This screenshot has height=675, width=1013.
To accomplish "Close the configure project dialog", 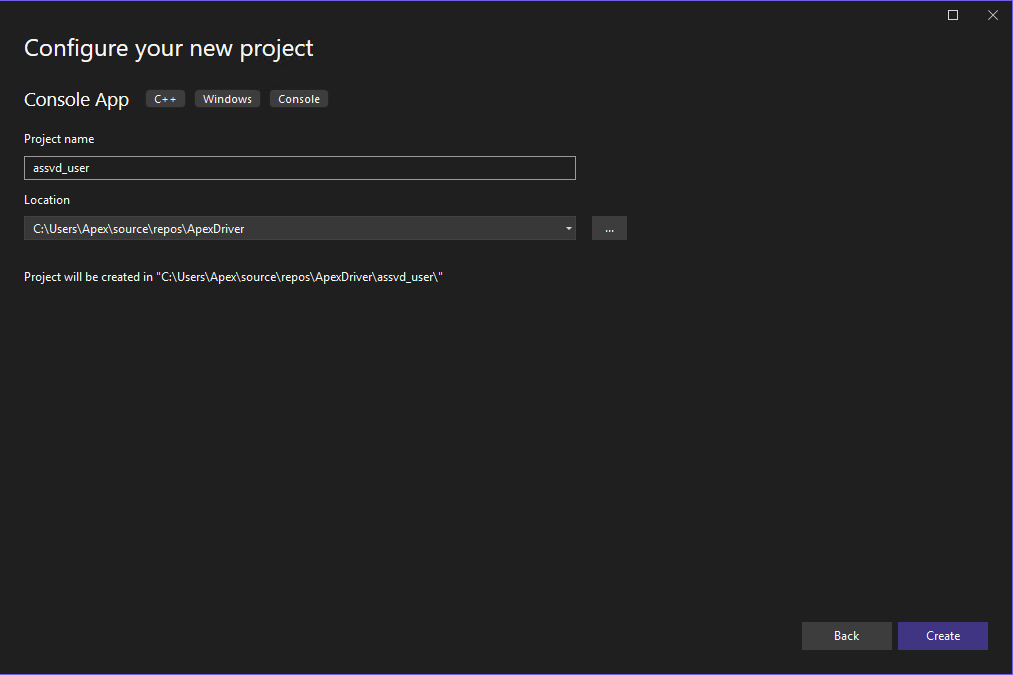I will point(992,15).
